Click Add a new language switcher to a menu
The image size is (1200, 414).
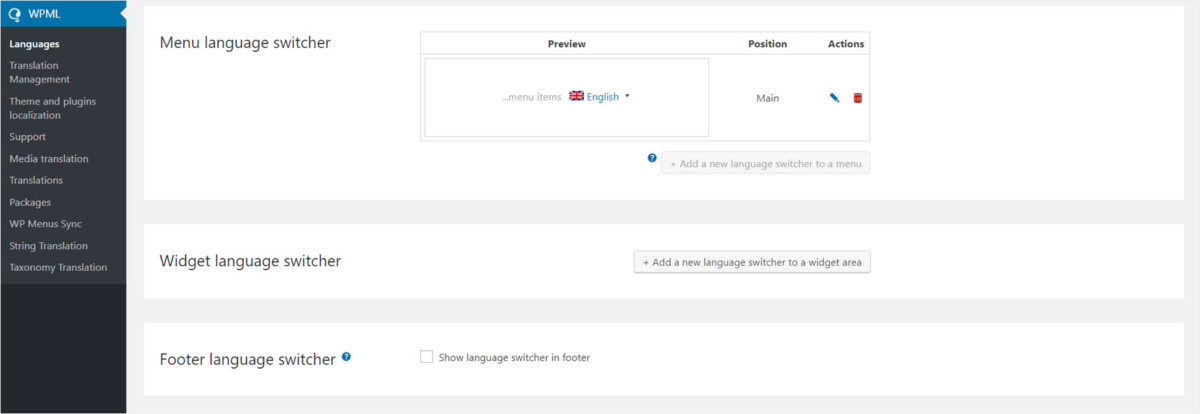[765, 163]
